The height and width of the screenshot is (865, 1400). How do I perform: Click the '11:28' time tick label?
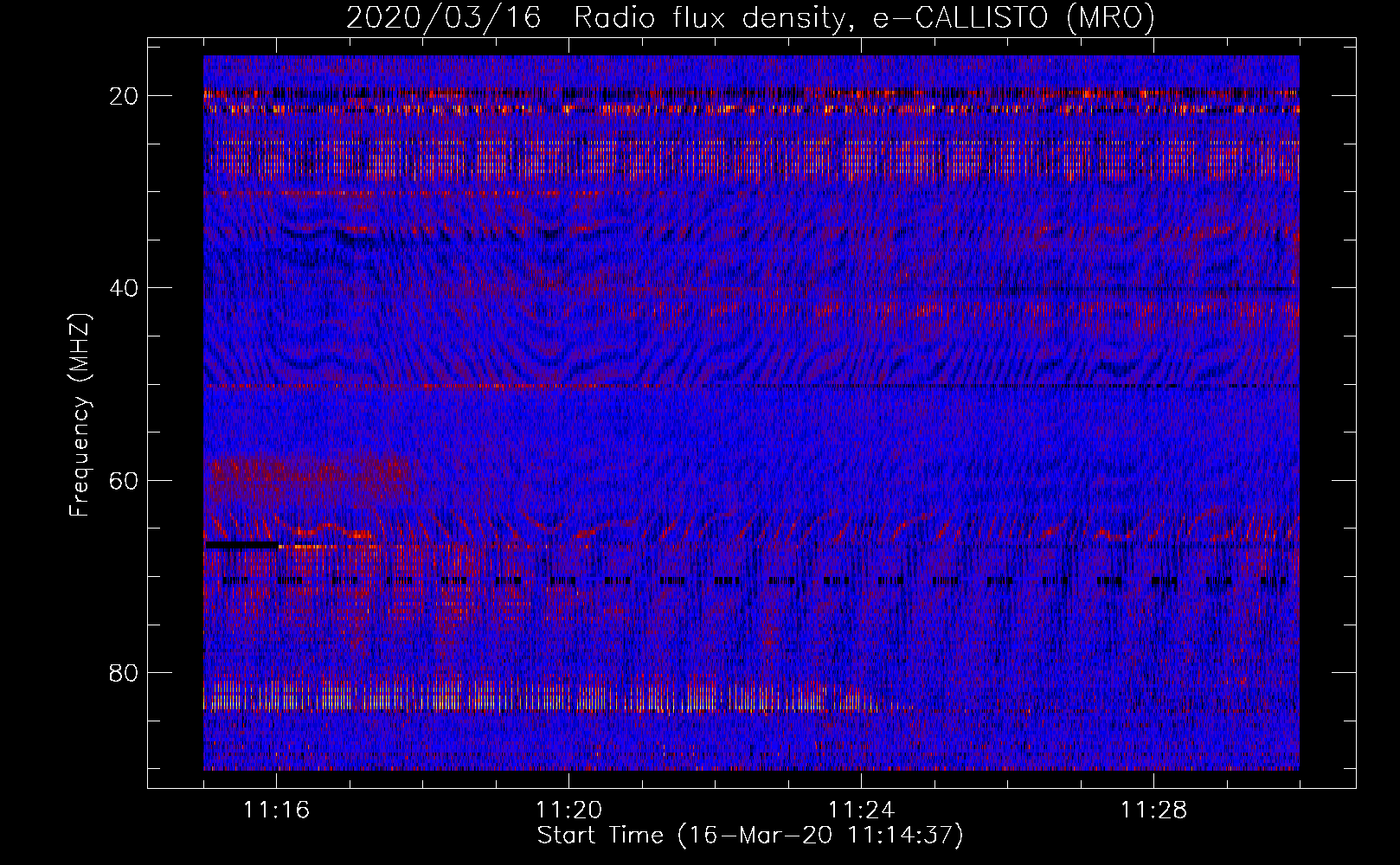1154,811
